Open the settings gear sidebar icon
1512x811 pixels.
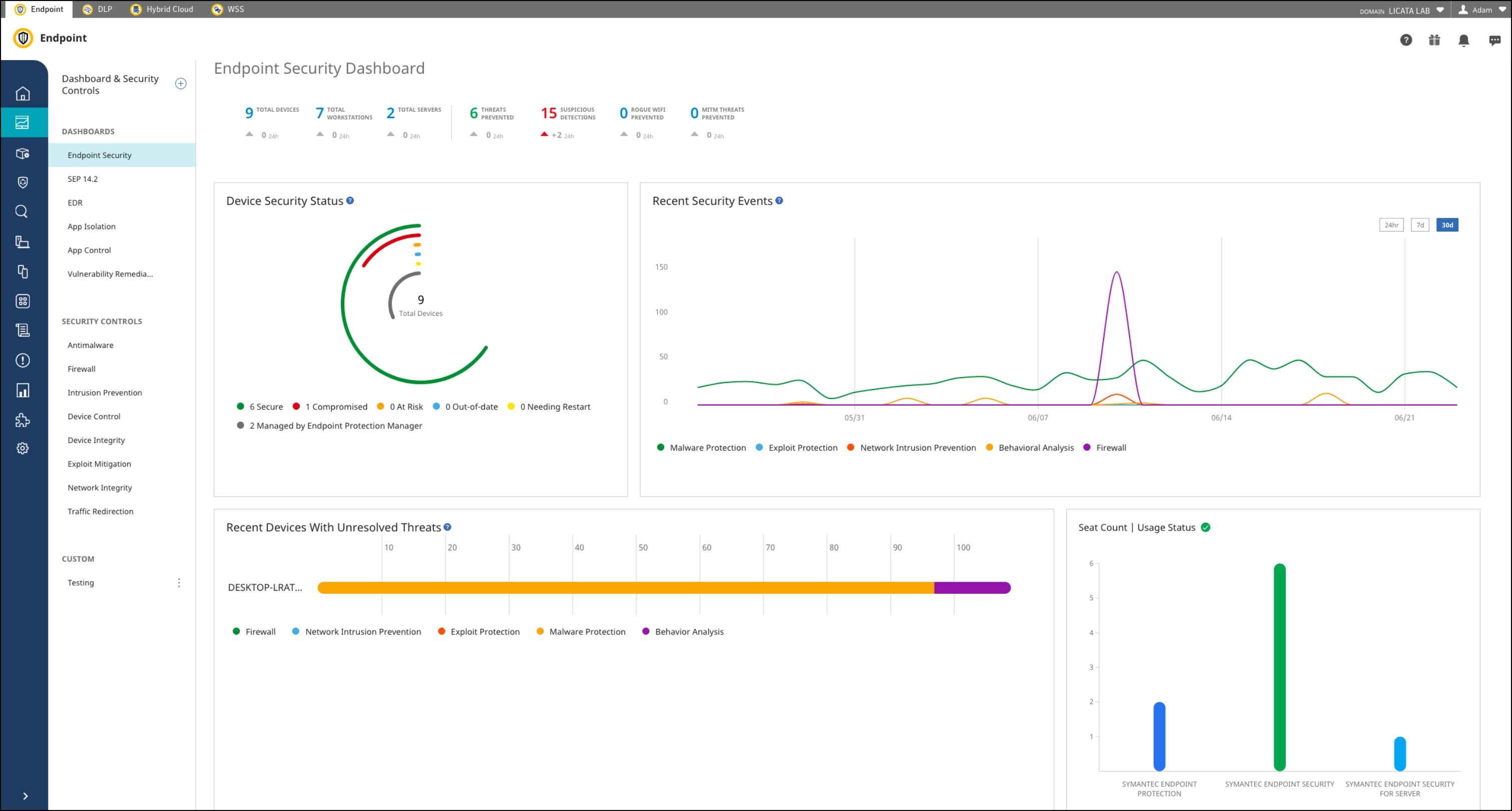coord(23,449)
